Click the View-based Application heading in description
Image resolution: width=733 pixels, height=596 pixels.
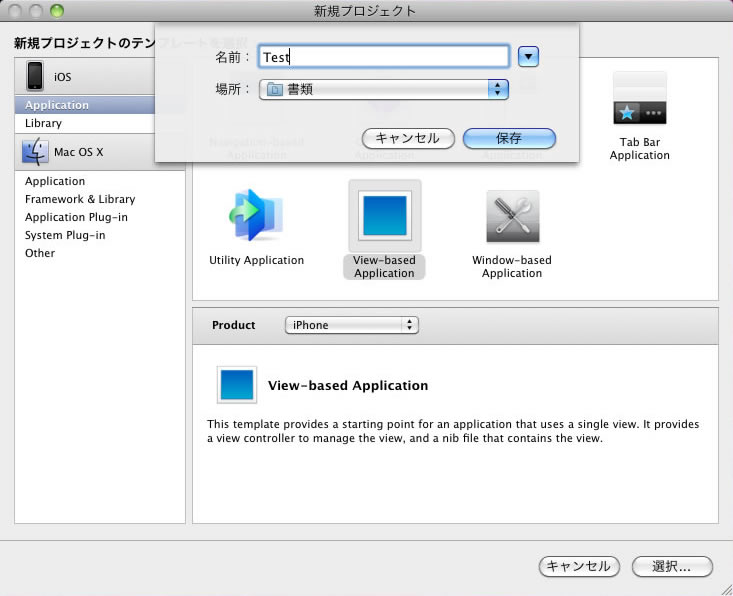348,385
